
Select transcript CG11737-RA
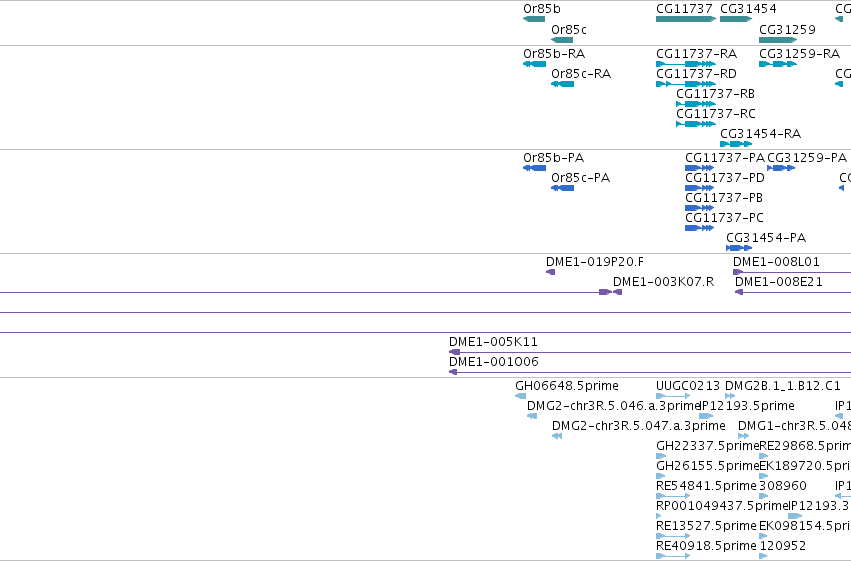pos(697,54)
